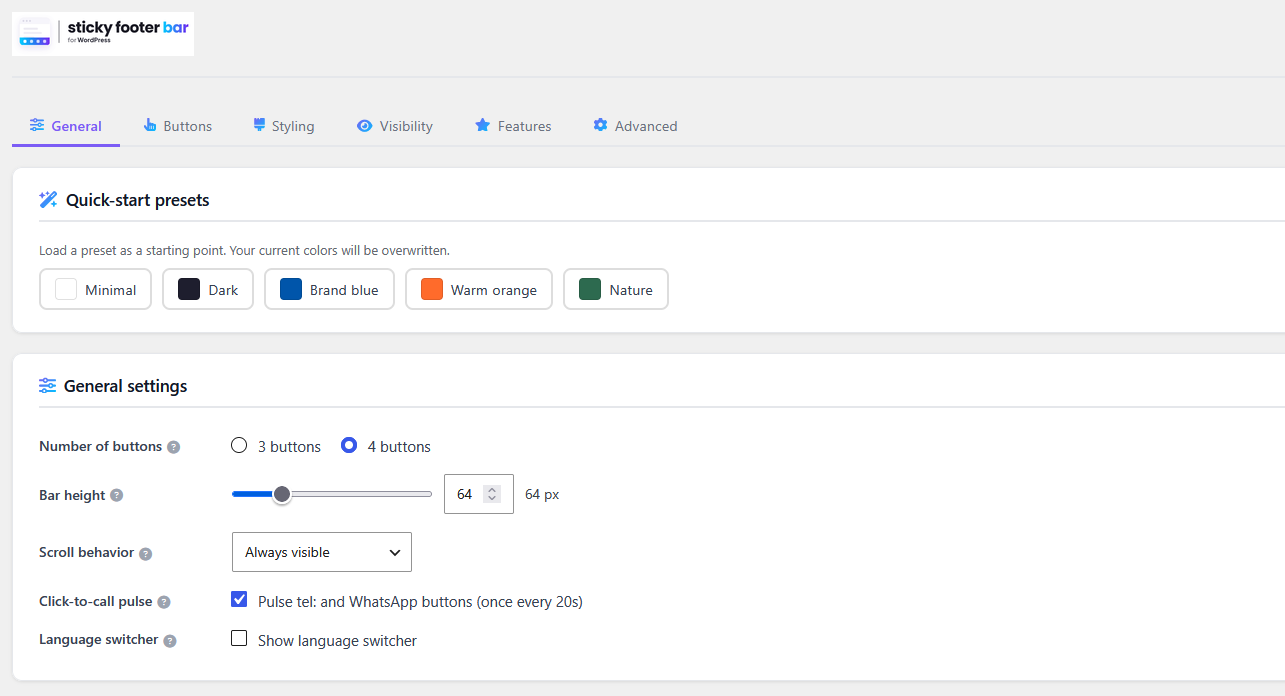Click the green Nature color swatch
Viewport: 1285px width, 696px height.
pyautogui.click(x=590, y=289)
